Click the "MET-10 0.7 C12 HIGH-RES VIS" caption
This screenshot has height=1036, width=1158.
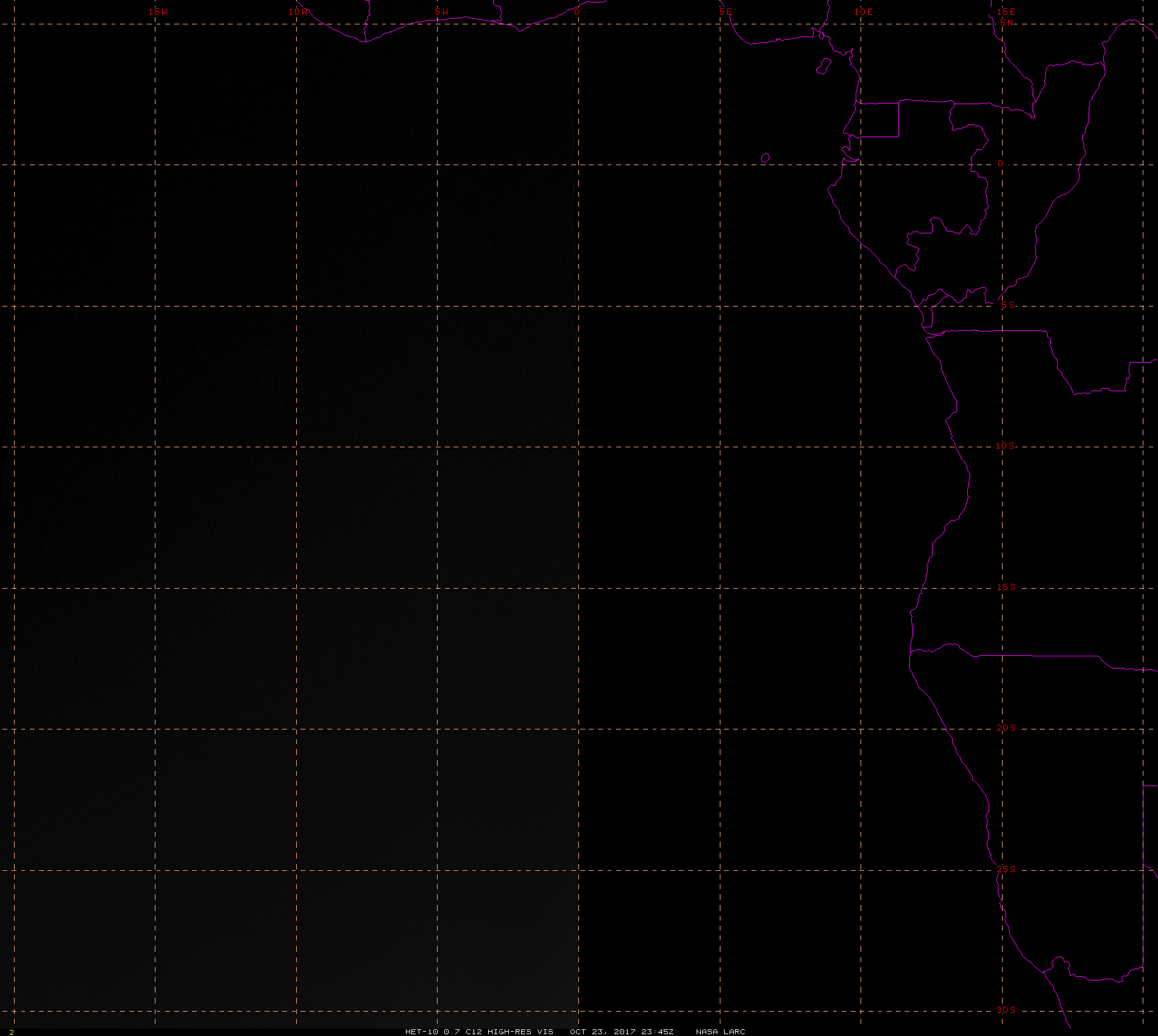click(x=480, y=1031)
